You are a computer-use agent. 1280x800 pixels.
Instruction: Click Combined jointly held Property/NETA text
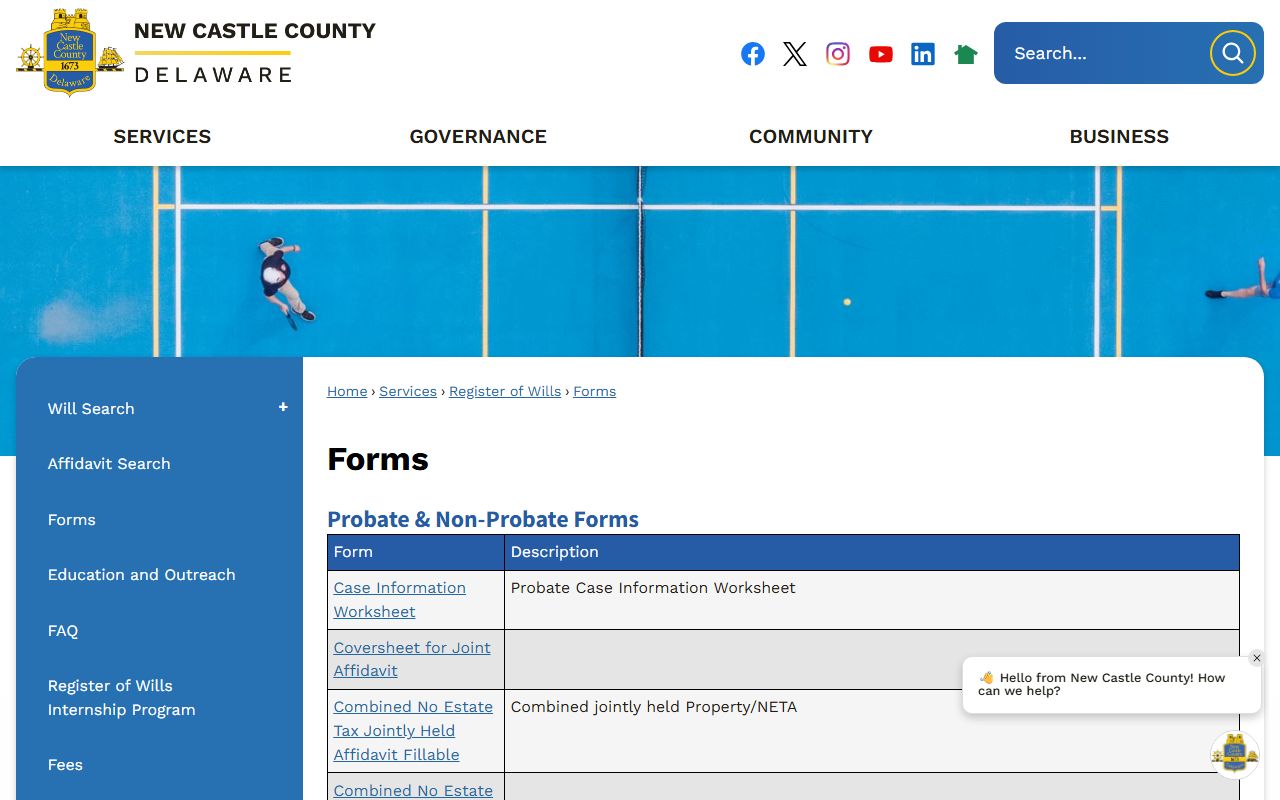[654, 707]
